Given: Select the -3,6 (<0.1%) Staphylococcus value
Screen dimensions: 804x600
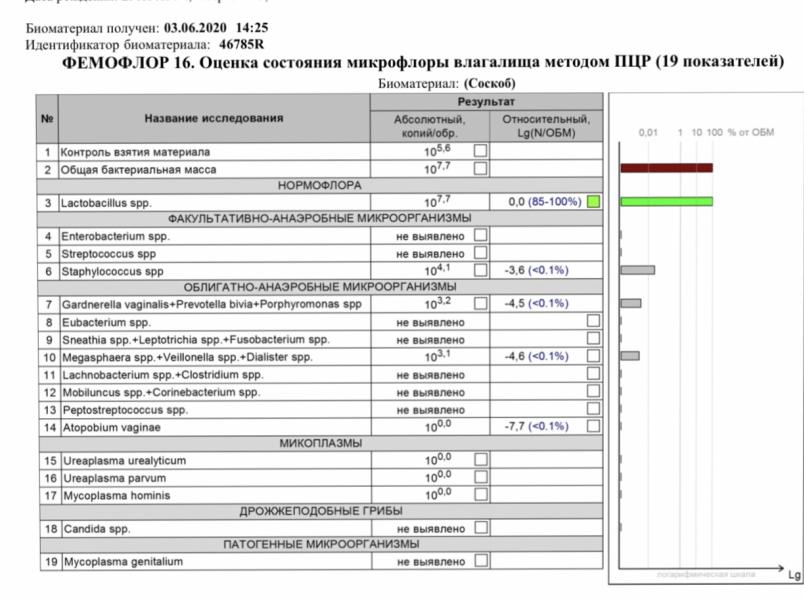Looking at the screenshot, I should pos(537,270).
